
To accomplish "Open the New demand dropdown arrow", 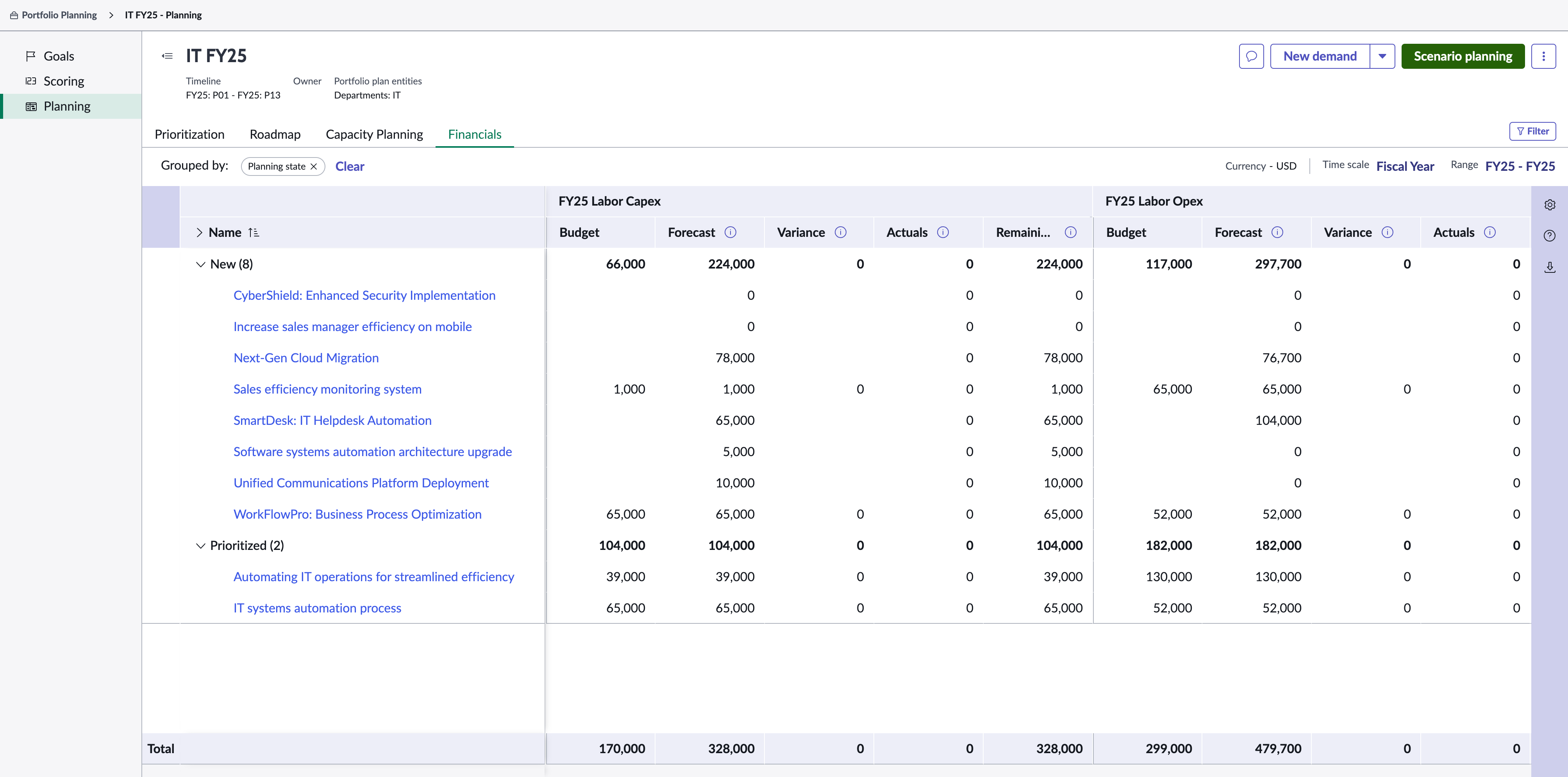I will tap(1382, 56).
